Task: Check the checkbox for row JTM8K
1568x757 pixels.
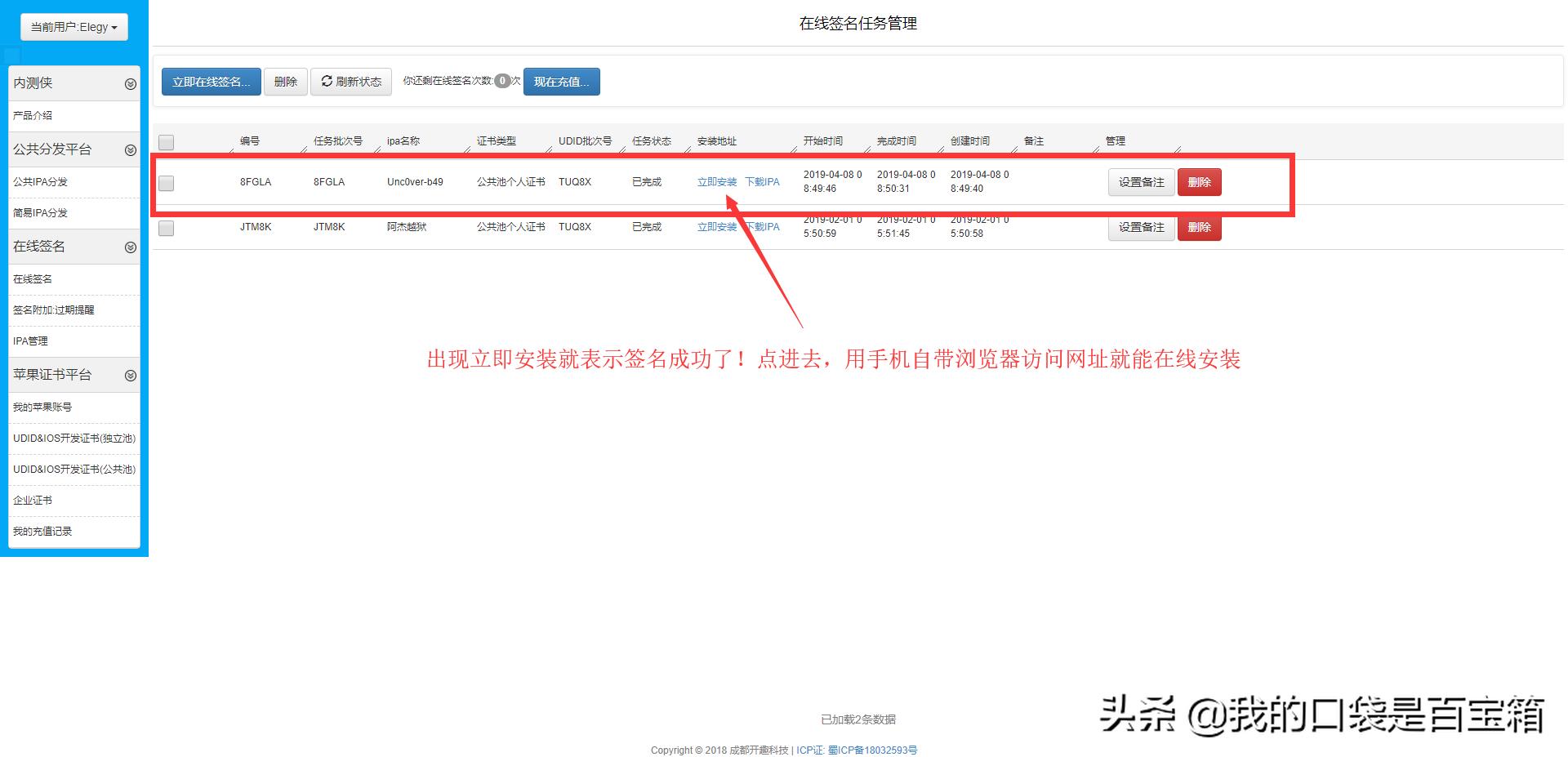Action: (166, 229)
